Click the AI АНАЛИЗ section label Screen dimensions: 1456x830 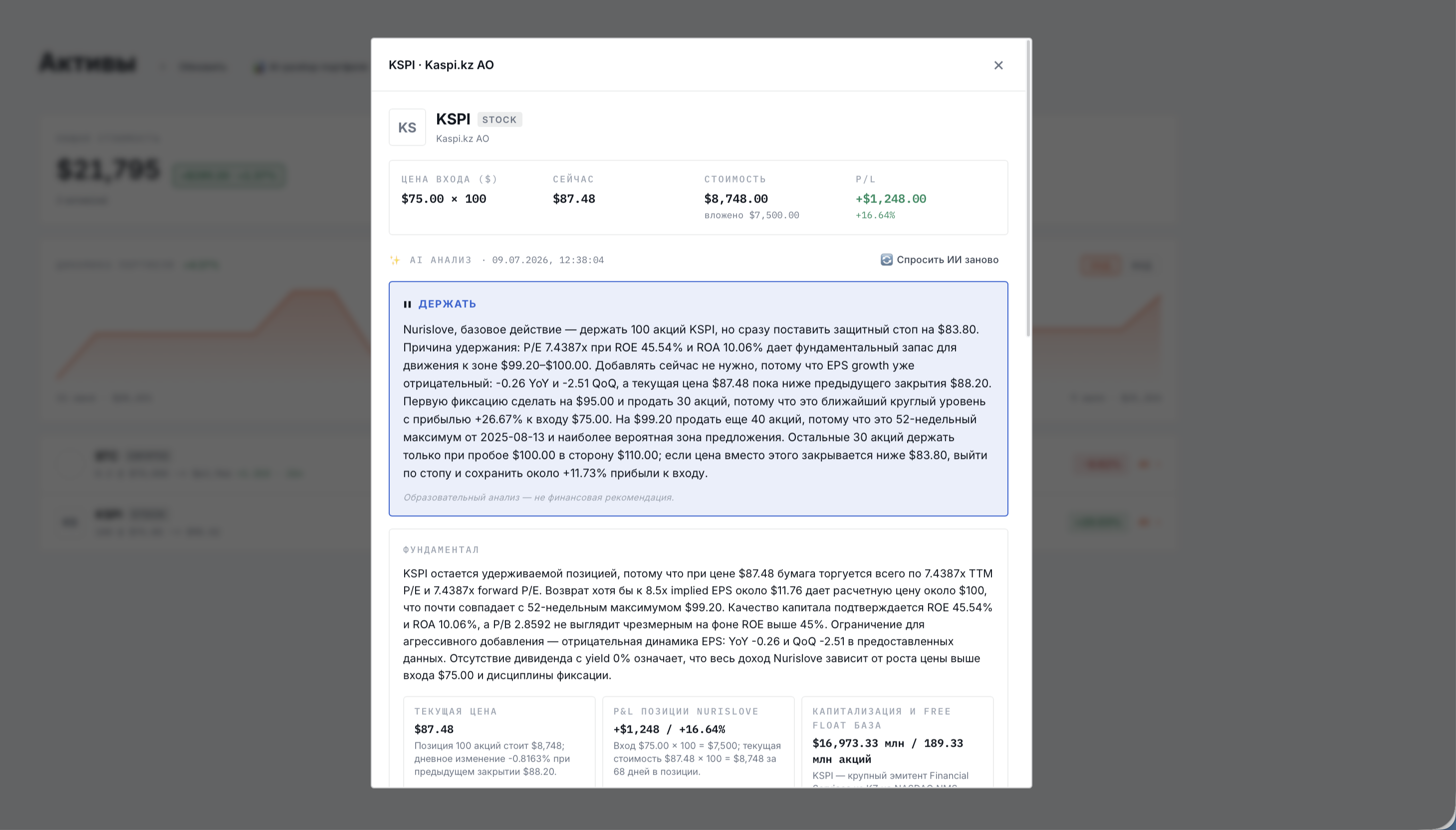(441, 260)
